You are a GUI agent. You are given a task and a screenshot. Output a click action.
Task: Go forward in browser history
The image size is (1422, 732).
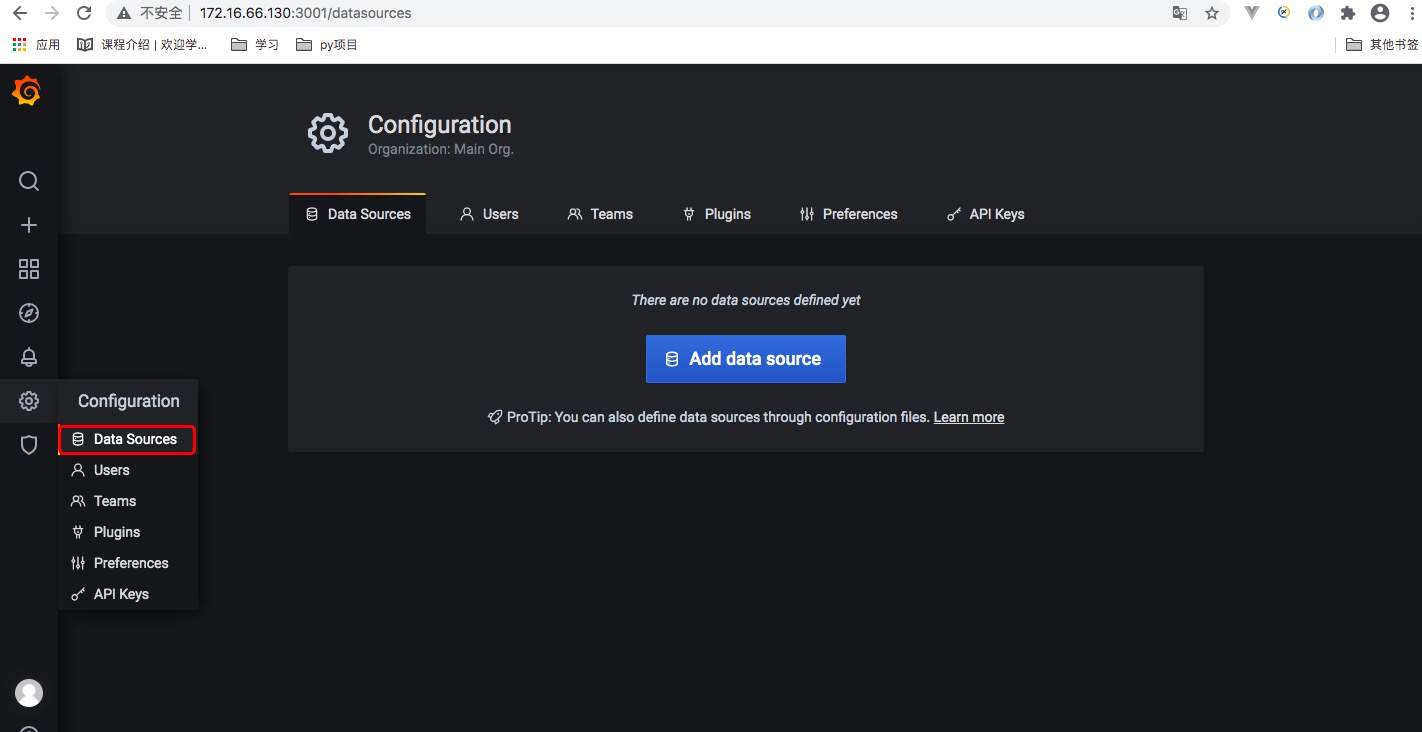52,13
